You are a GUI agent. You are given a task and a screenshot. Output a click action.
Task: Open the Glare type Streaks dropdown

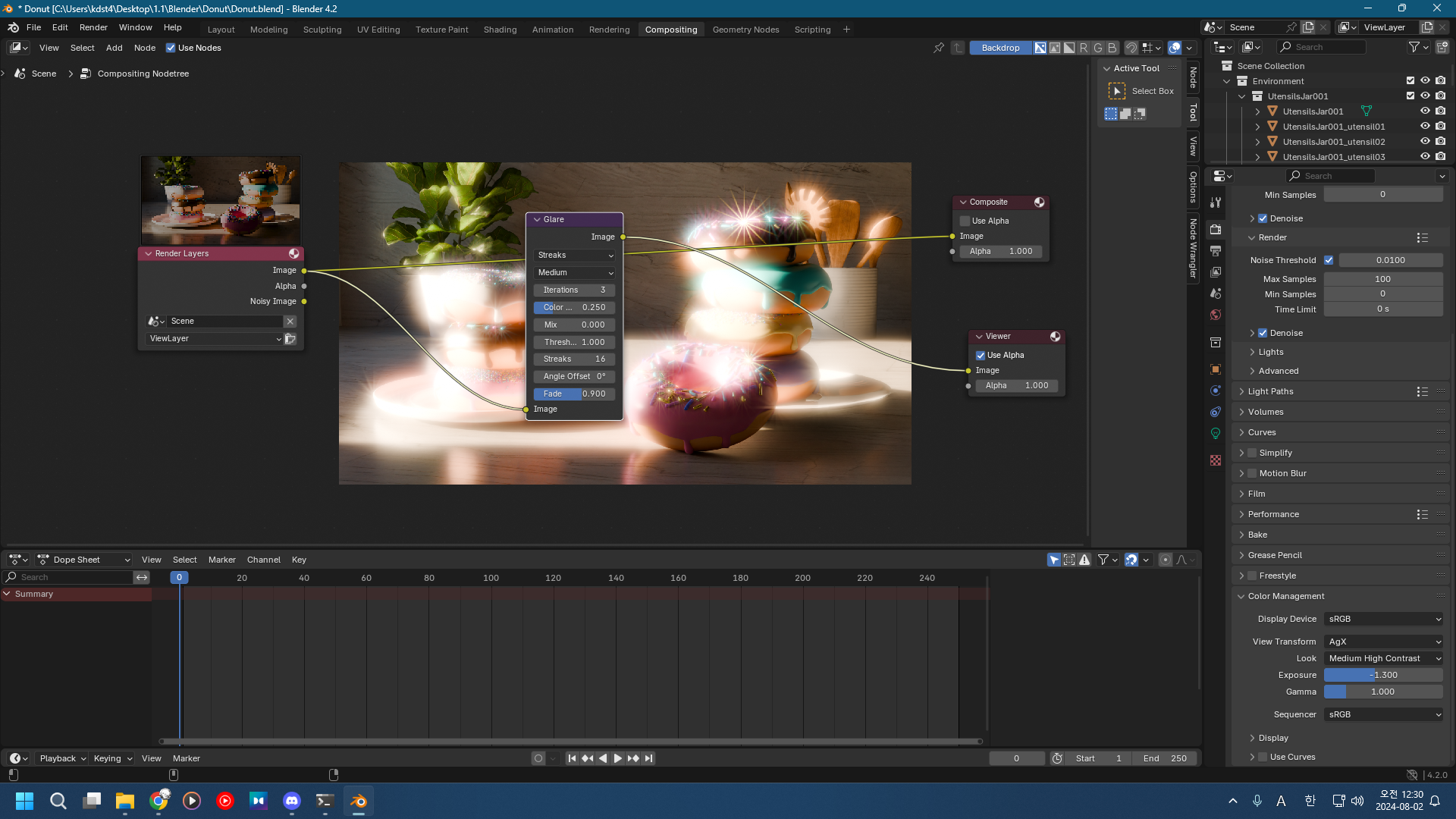[x=575, y=256]
